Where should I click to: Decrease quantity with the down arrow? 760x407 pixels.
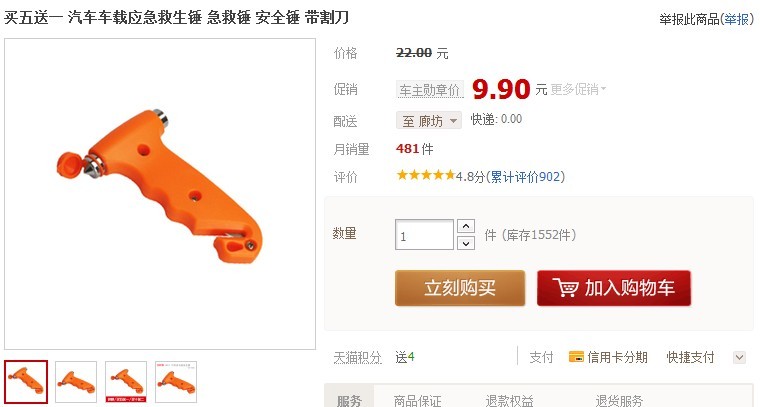466,243
